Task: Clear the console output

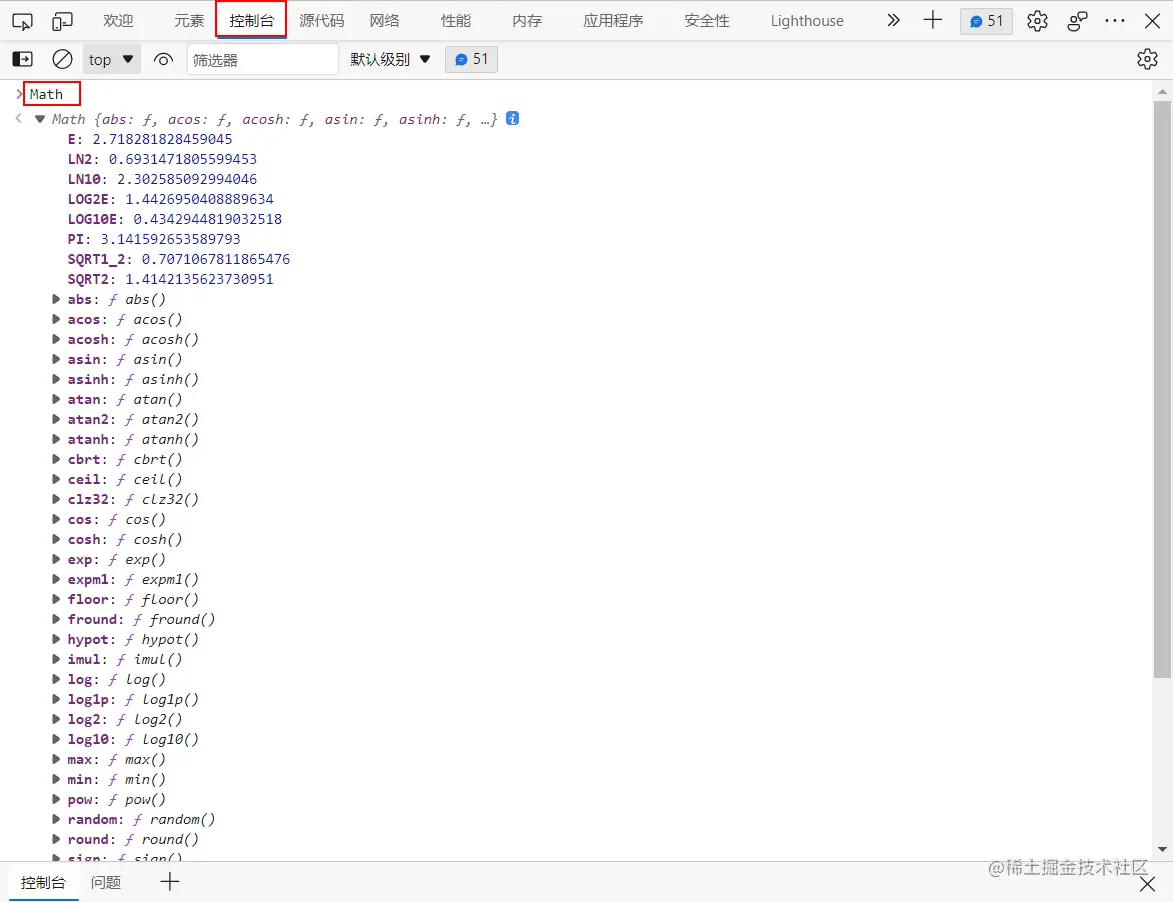Action: click(62, 59)
